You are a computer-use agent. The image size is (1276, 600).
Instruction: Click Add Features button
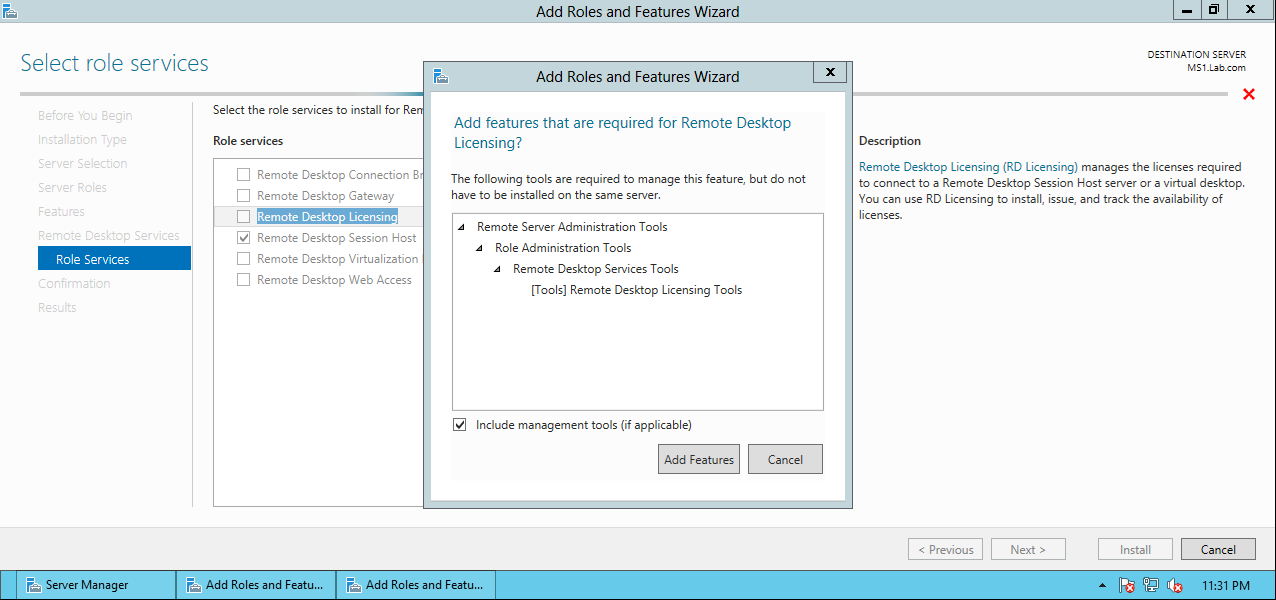699,459
